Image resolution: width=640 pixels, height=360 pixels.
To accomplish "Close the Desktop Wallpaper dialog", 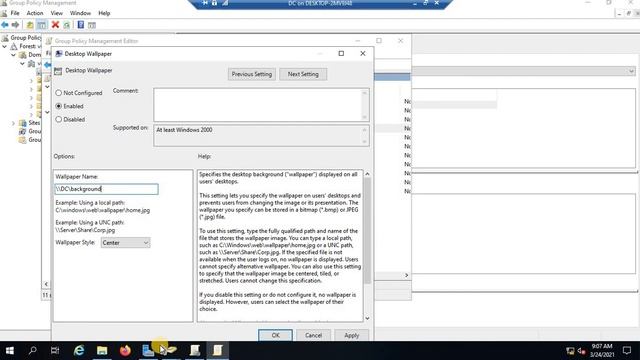I will pos(362,53).
